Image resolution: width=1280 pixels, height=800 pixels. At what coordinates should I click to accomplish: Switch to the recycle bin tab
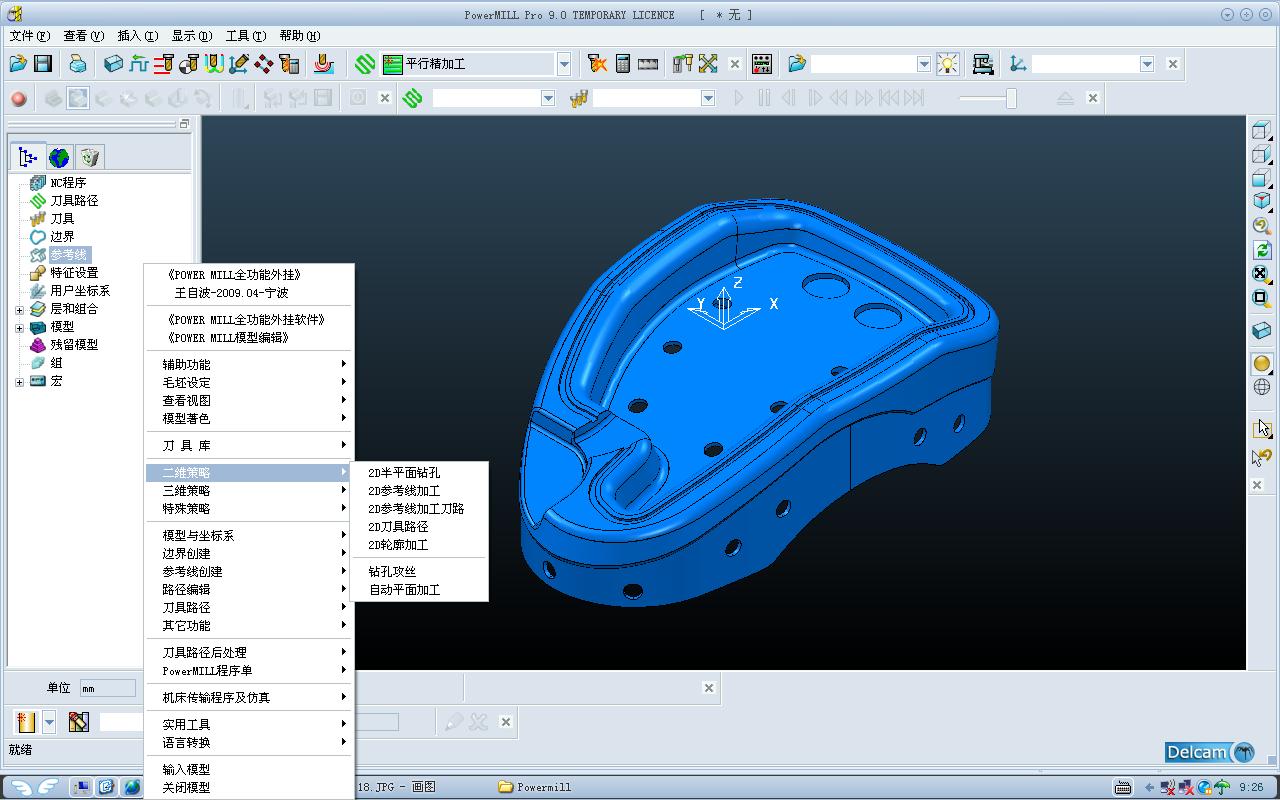point(90,157)
